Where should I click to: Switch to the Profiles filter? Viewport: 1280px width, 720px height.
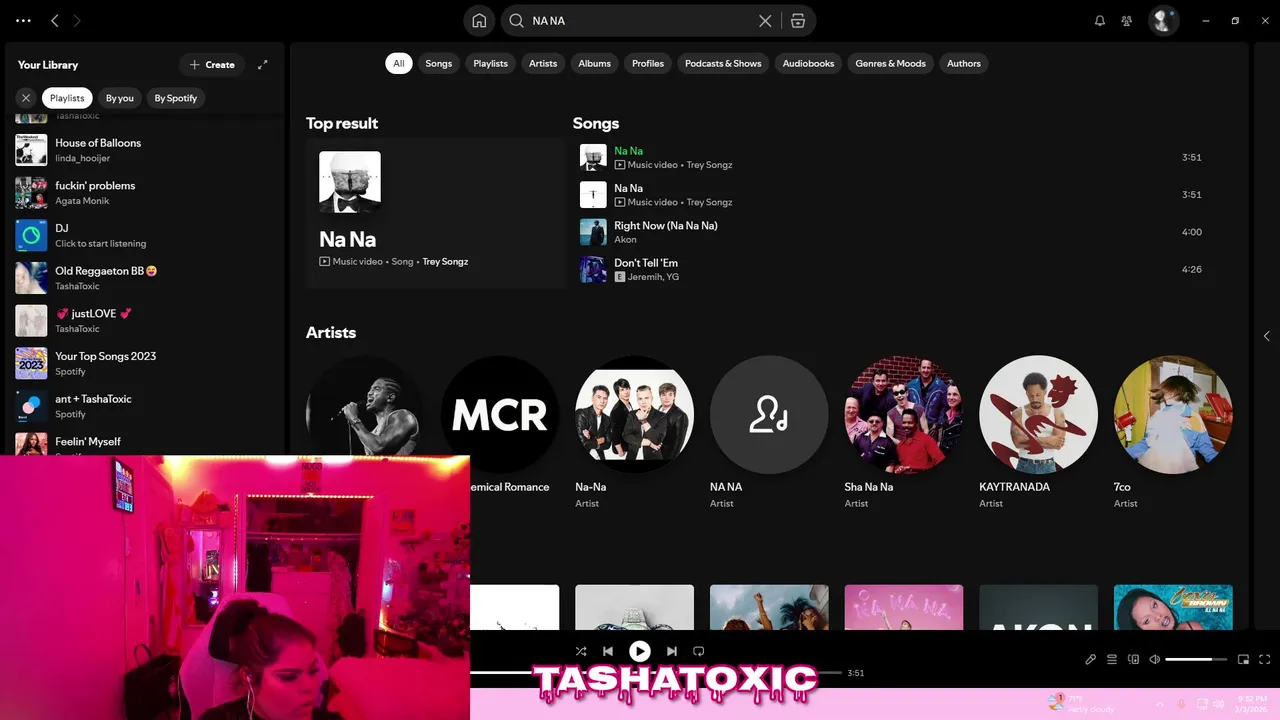coord(648,63)
